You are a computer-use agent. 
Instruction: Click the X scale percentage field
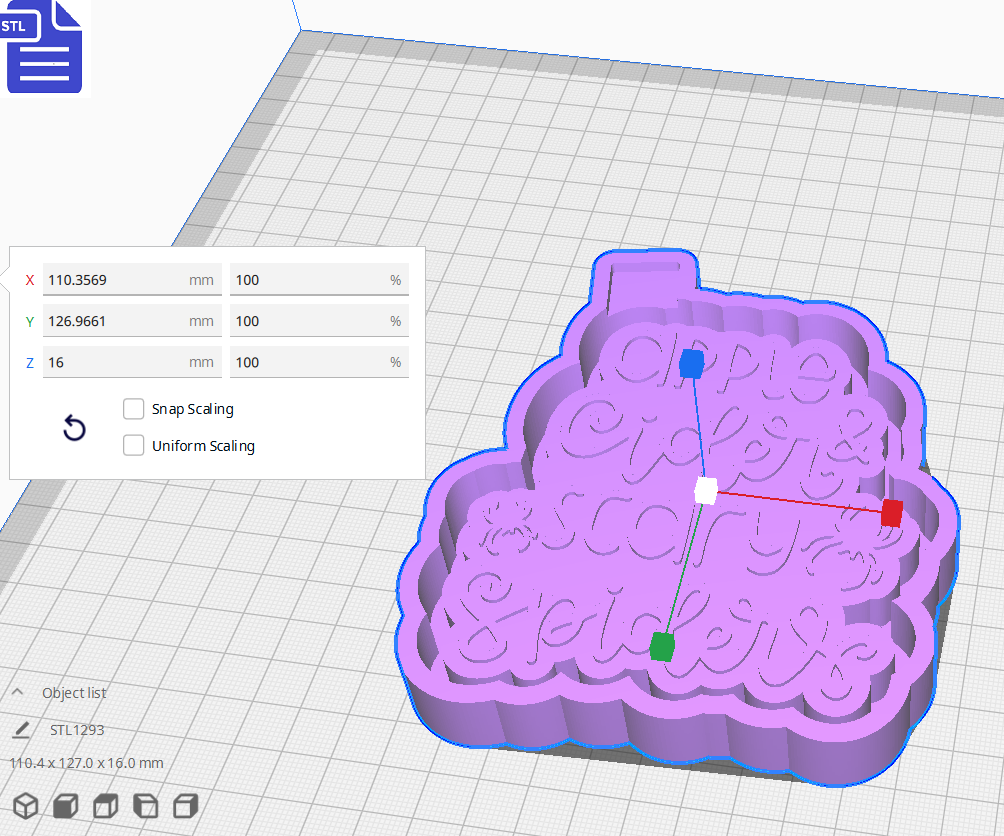click(318, 279)
